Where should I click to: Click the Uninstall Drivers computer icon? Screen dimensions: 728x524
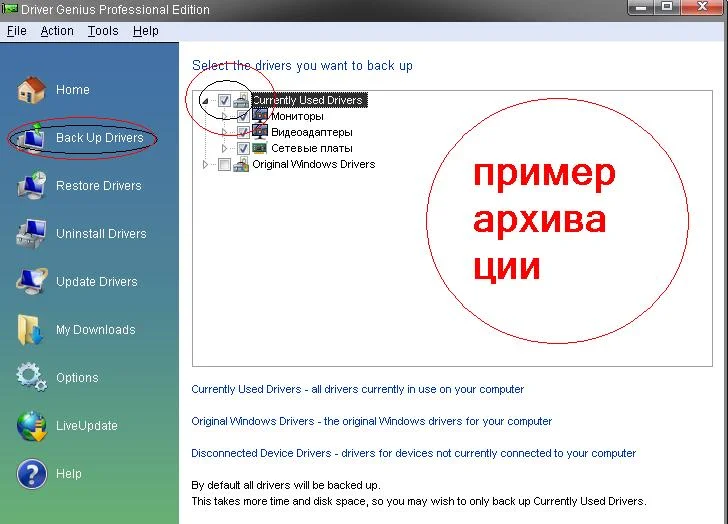31,233
